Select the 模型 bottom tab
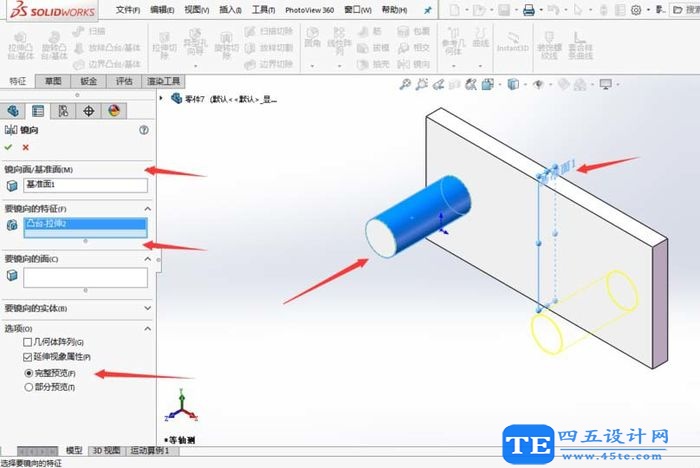Viewport: 700px width, 468px height. 74,451
